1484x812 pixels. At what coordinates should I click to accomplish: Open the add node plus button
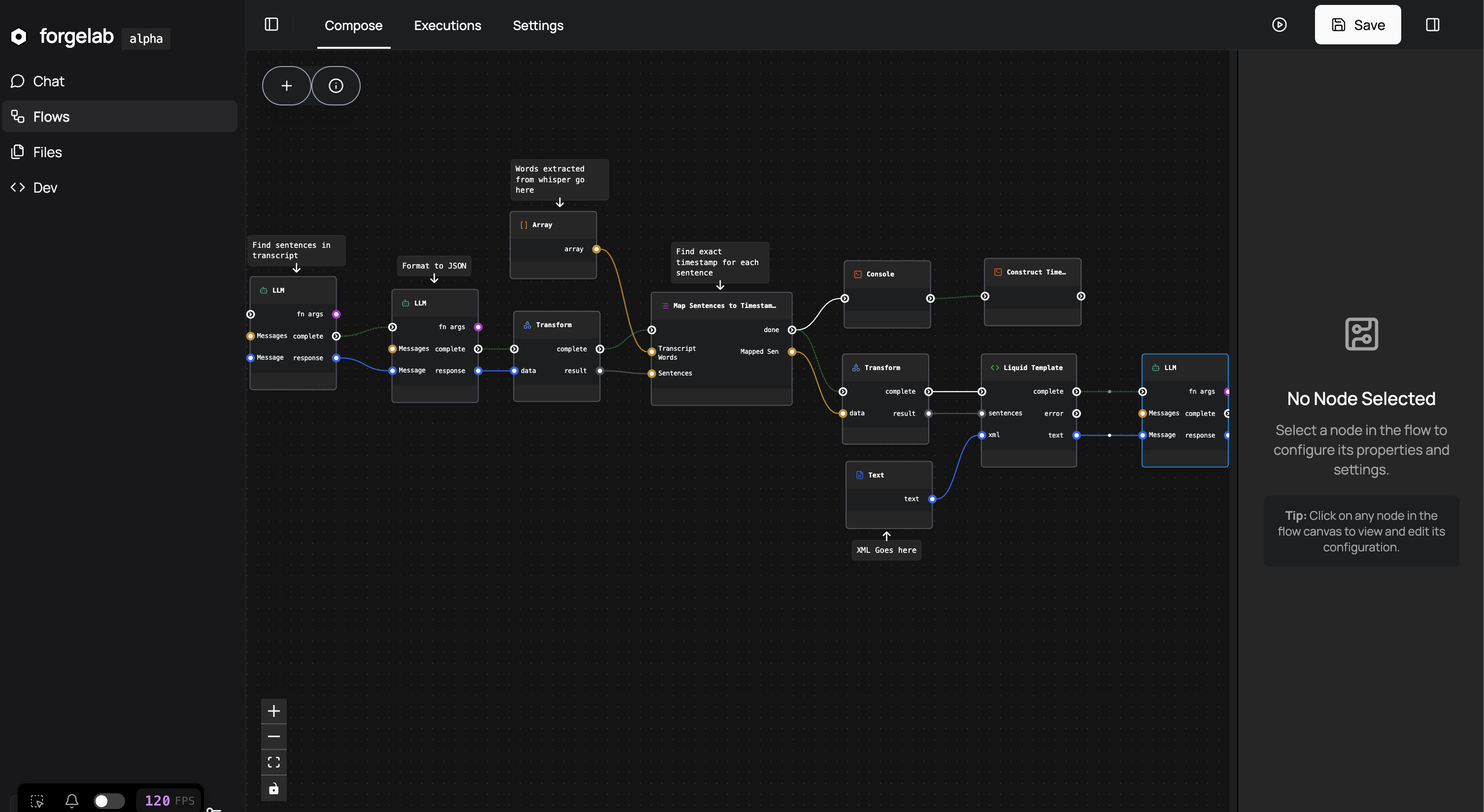tap(286, 85)
